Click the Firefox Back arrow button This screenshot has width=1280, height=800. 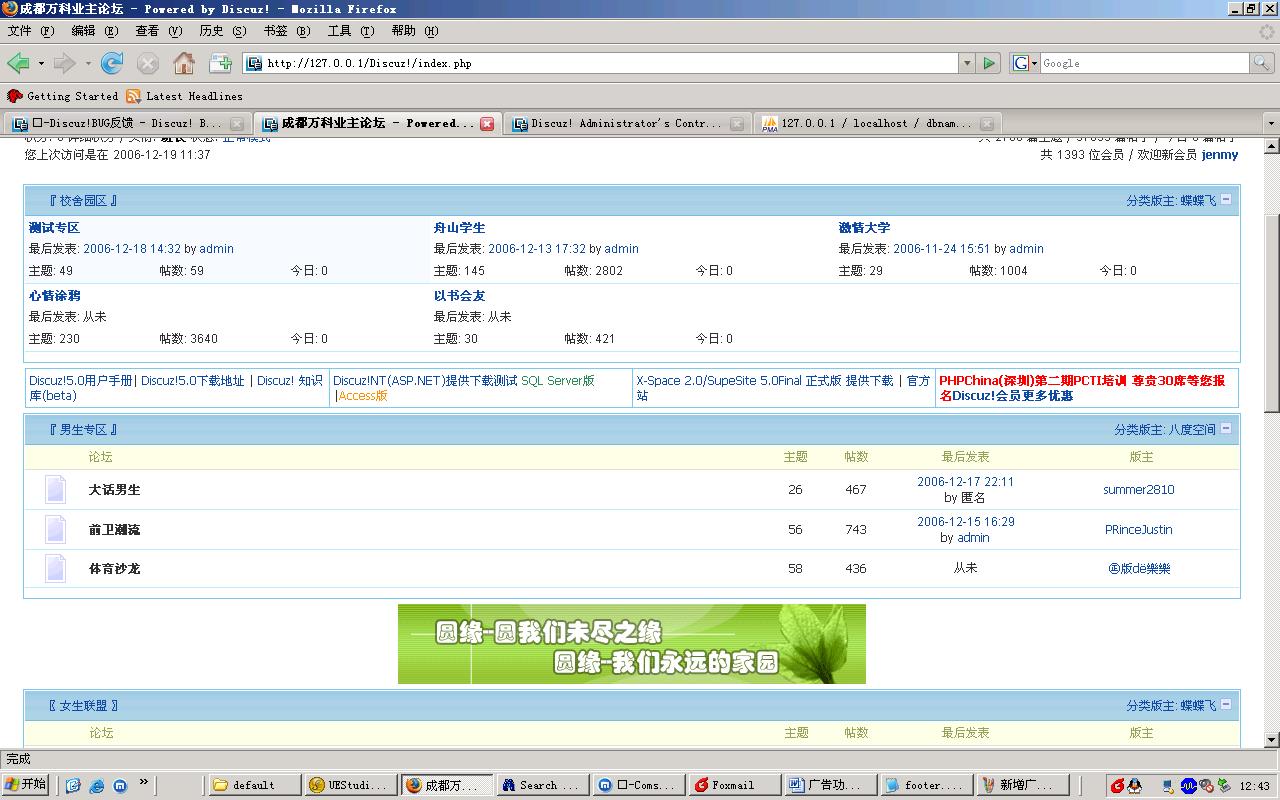pos(18,63)
